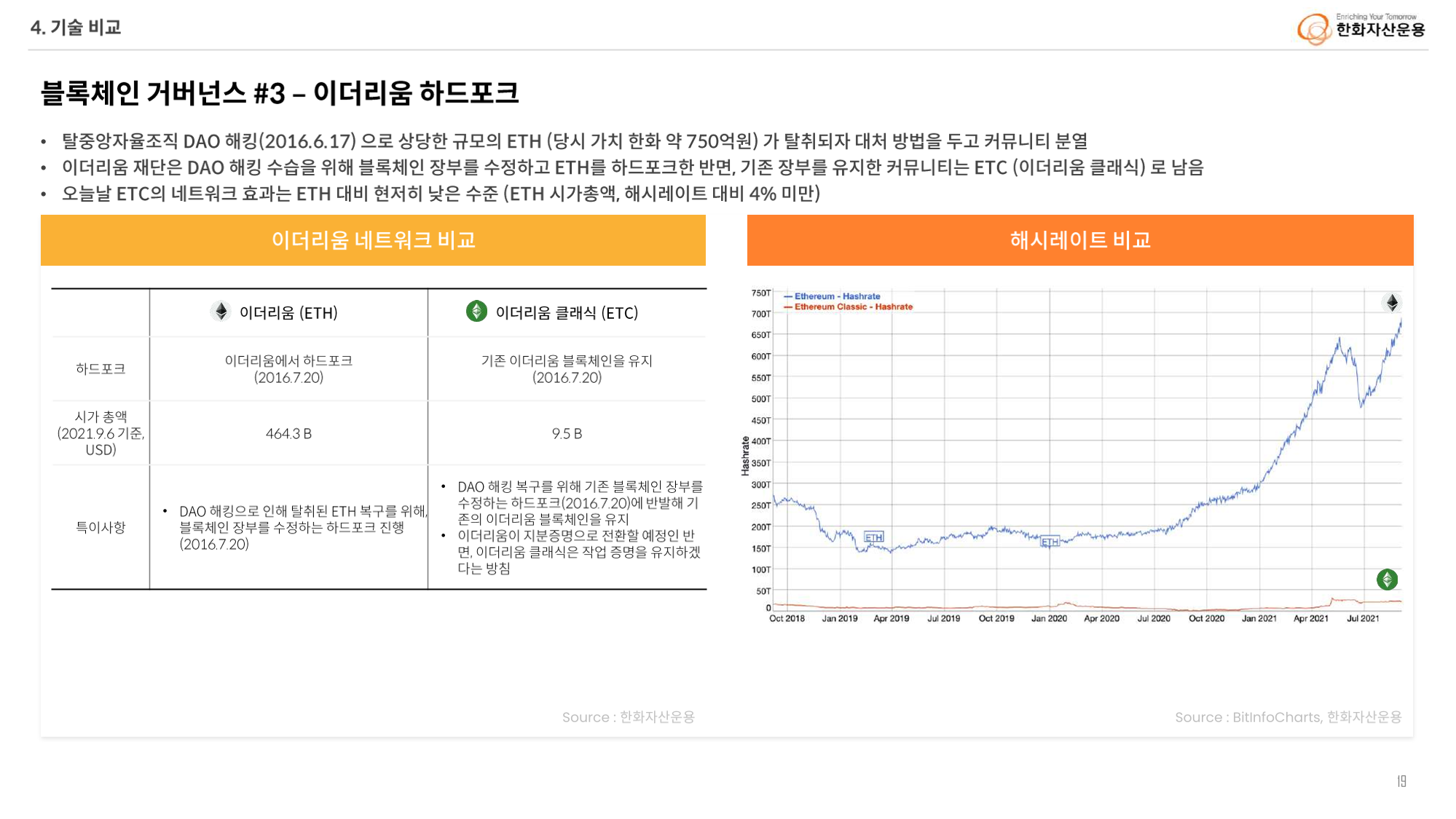Click the ETH market cap value 464.3 B
1456x819 pixels.
(x=288, y=434)
